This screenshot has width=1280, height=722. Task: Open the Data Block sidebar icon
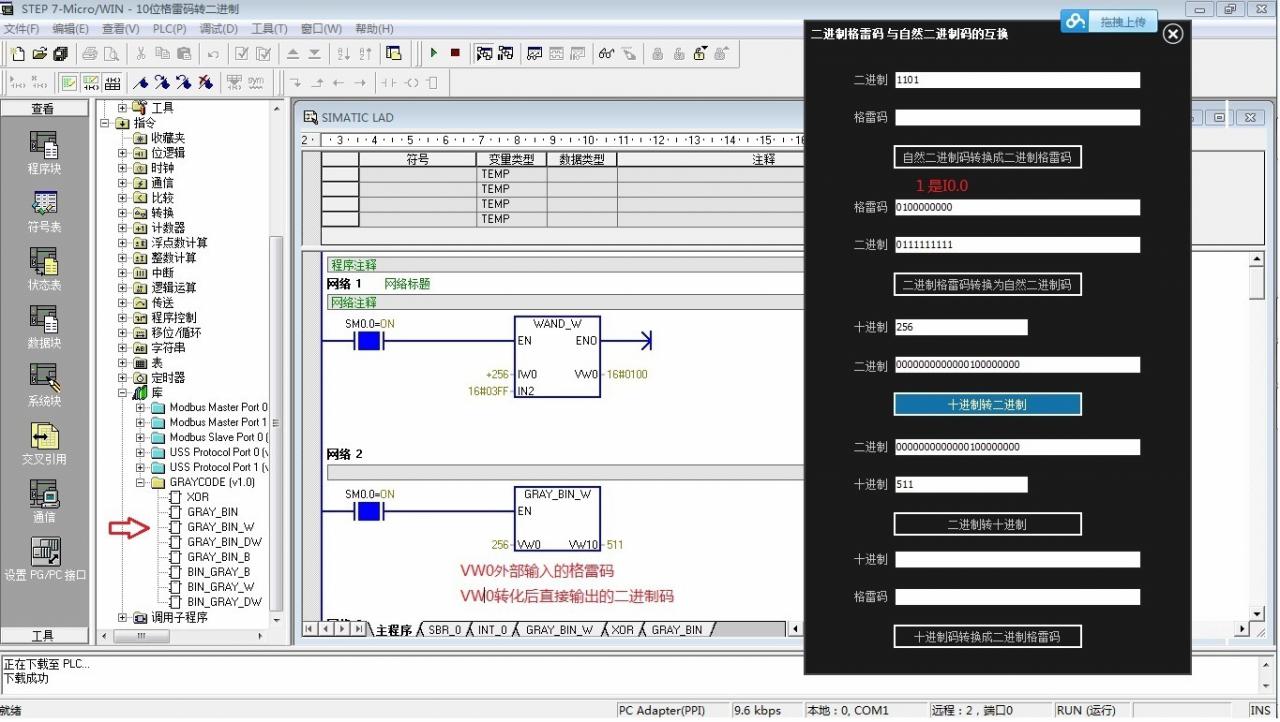click(x=44, y=326)
